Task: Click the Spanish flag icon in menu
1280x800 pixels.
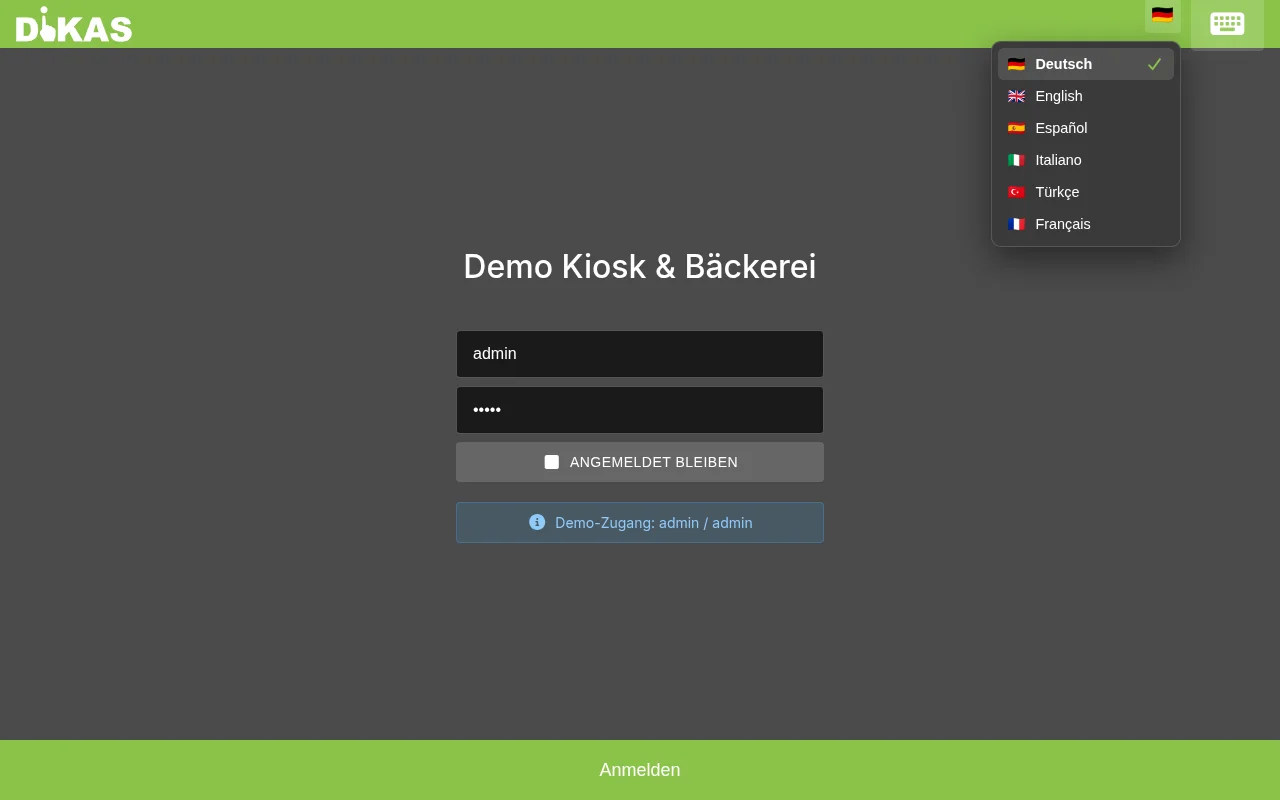Action: [x=1016, y=128]
